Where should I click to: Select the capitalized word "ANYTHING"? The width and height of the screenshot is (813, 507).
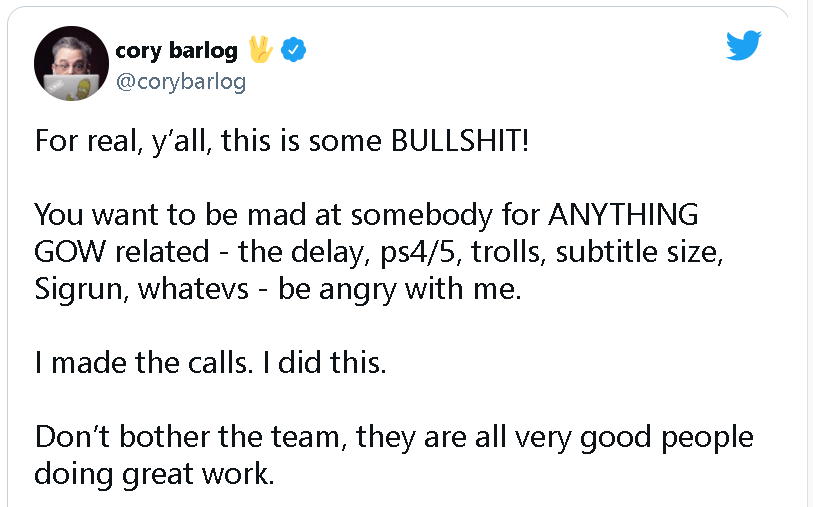[623, 214]
